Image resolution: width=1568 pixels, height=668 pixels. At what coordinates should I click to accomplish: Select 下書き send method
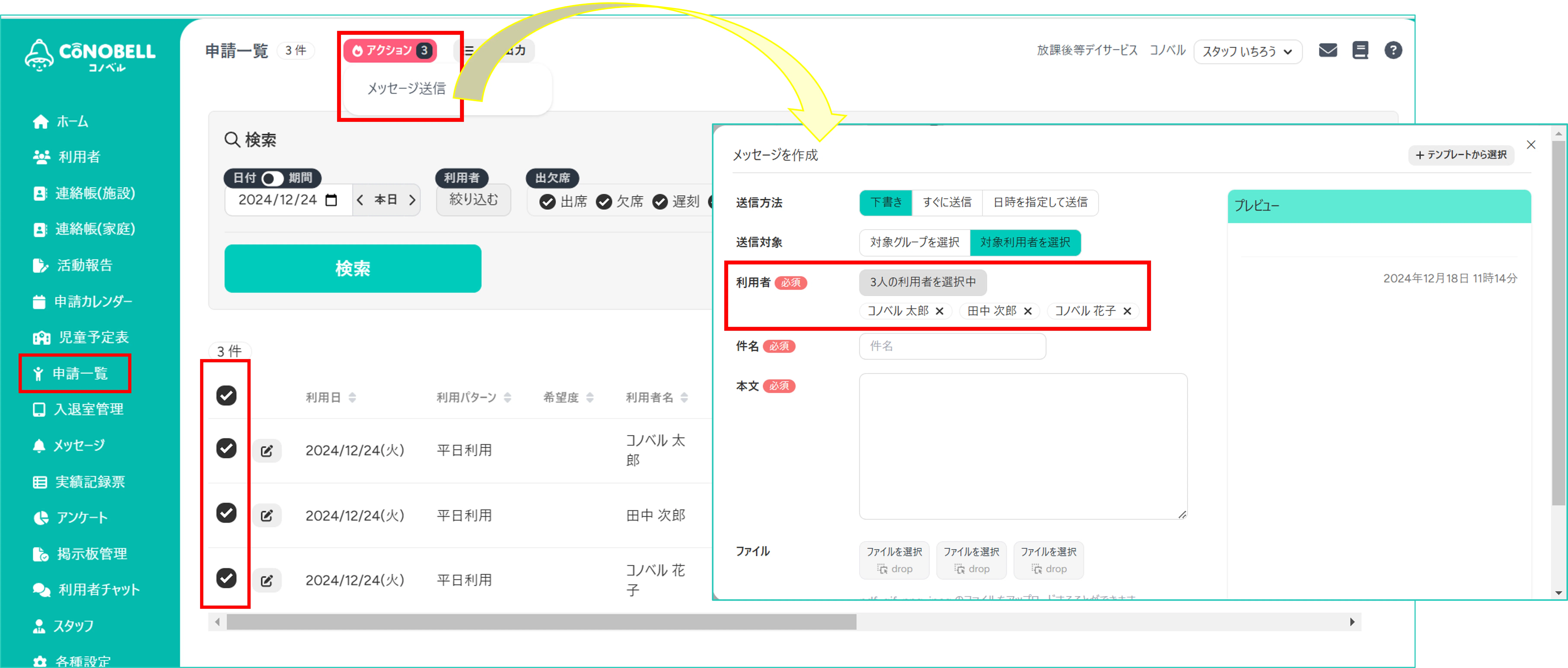pos(886,203)
